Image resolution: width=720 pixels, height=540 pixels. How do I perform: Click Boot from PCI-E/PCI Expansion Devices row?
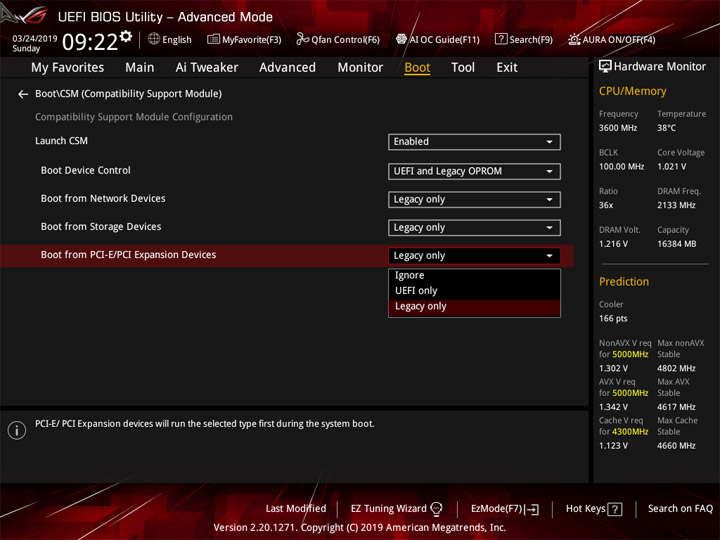click(x=287, y=256)
